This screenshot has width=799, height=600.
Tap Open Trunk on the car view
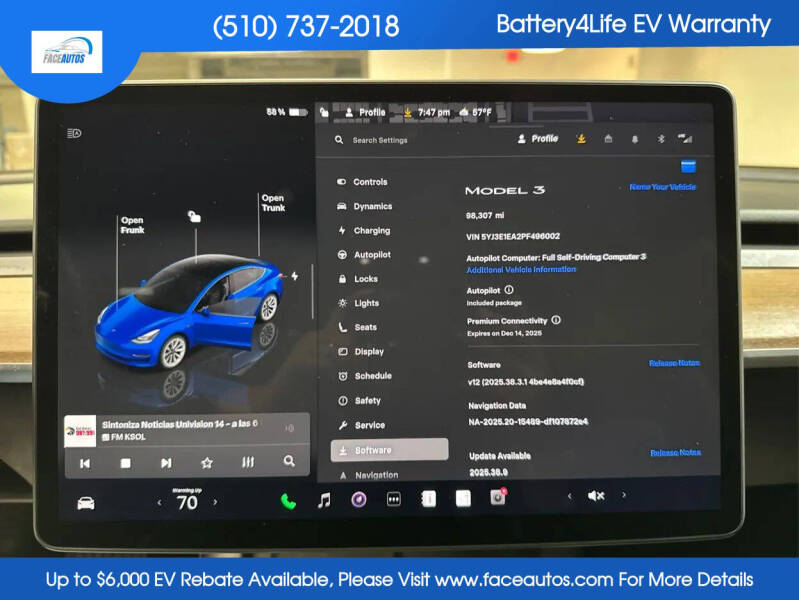click(273, 202)
